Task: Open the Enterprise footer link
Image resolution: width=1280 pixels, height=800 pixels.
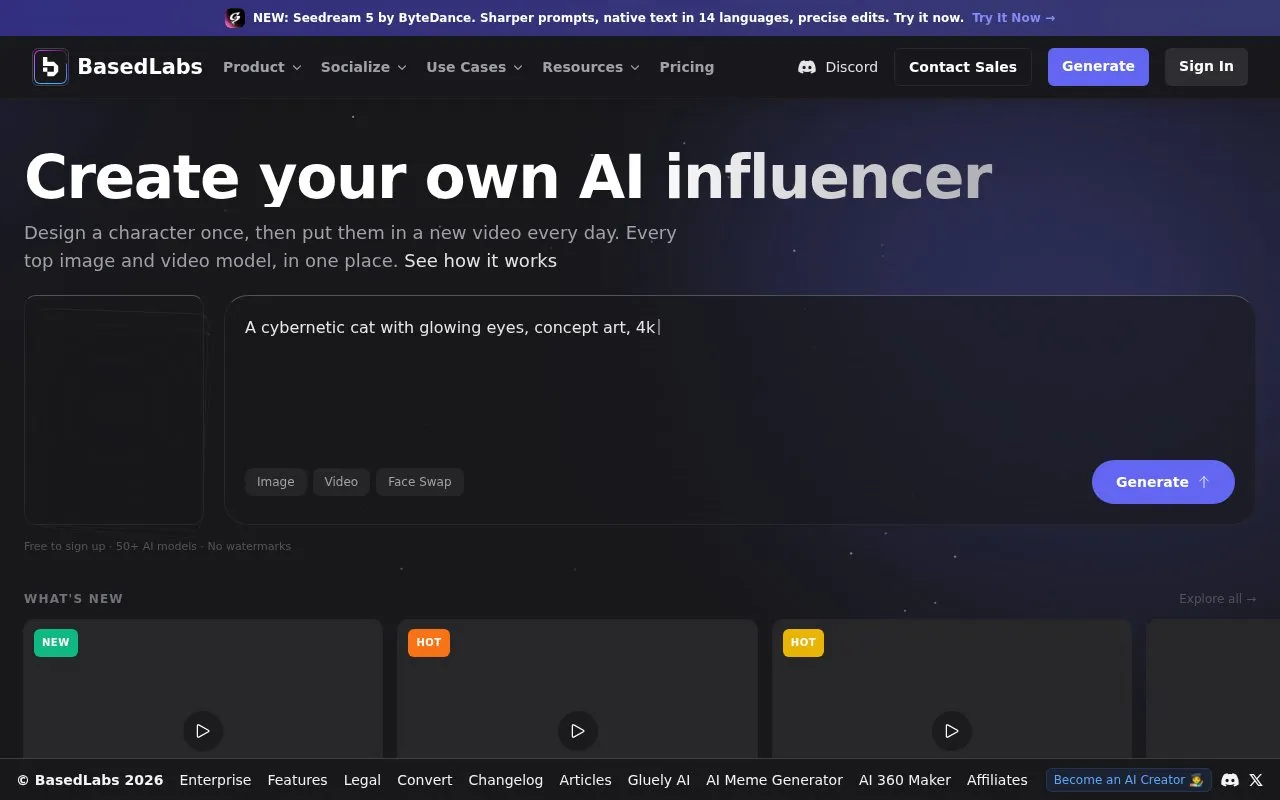Action: click(x=215, y=780)
